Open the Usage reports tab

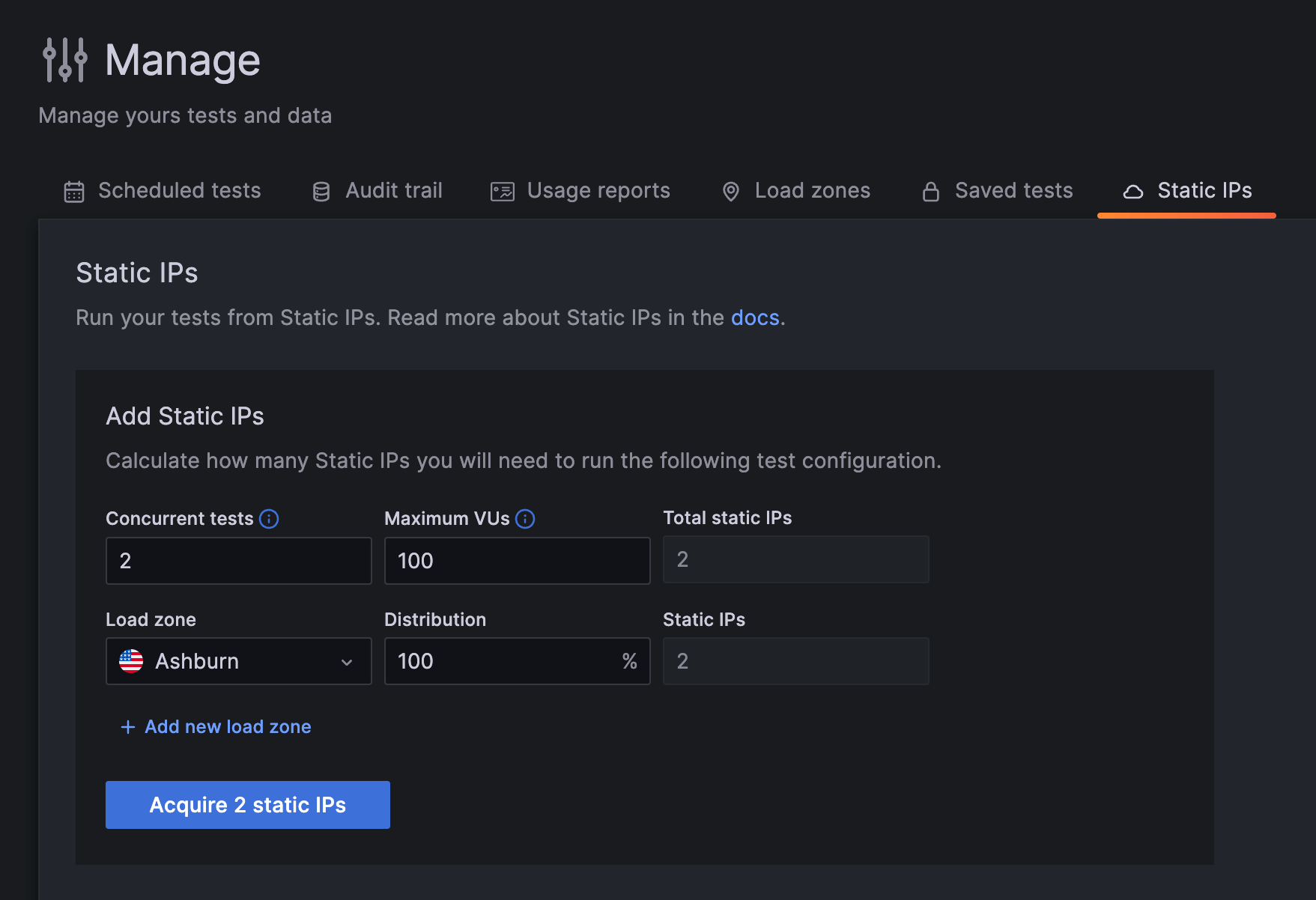pyautogui.click(x=598, y=191)
